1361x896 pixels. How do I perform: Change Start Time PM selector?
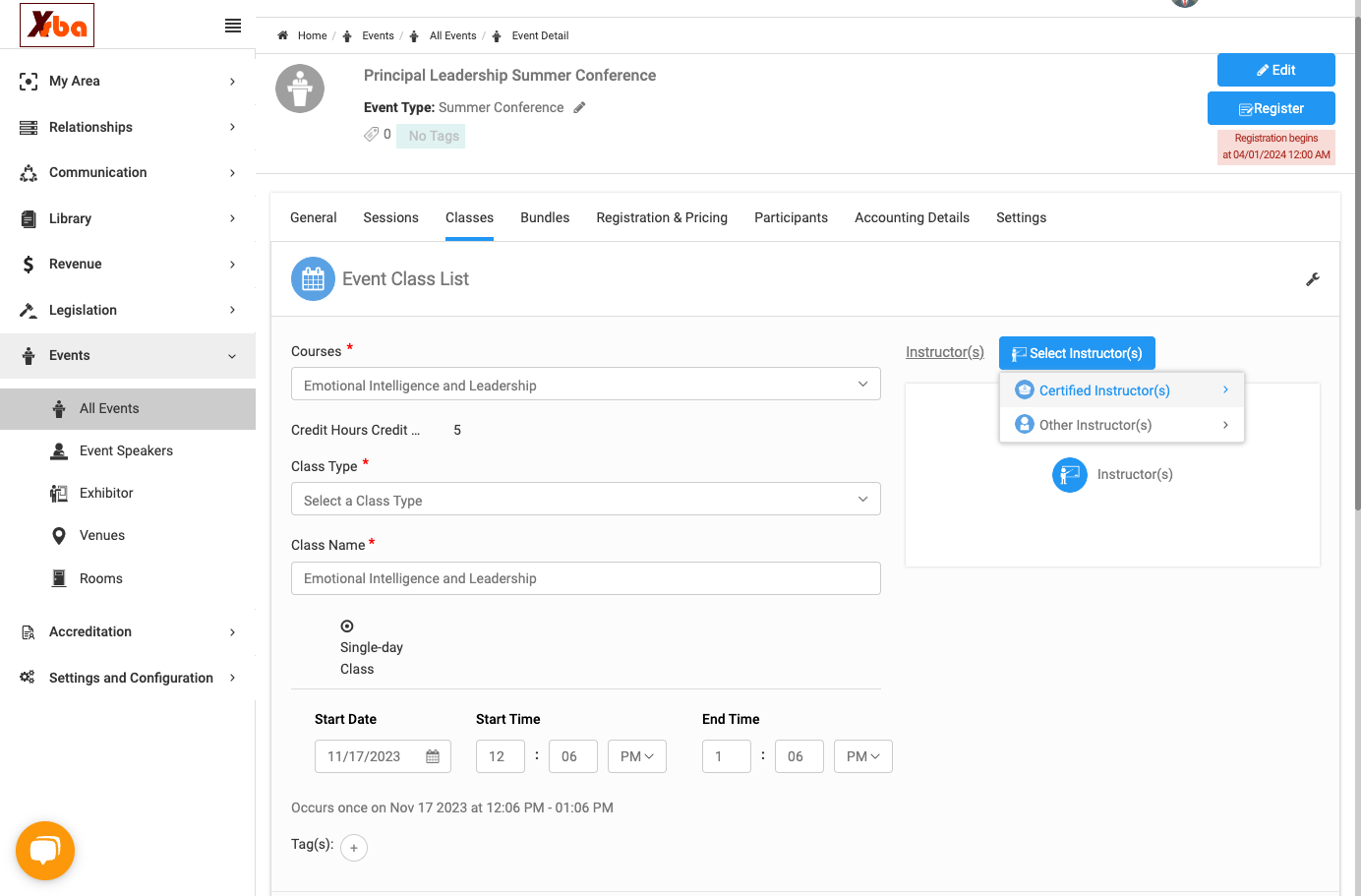click(637, 756)
